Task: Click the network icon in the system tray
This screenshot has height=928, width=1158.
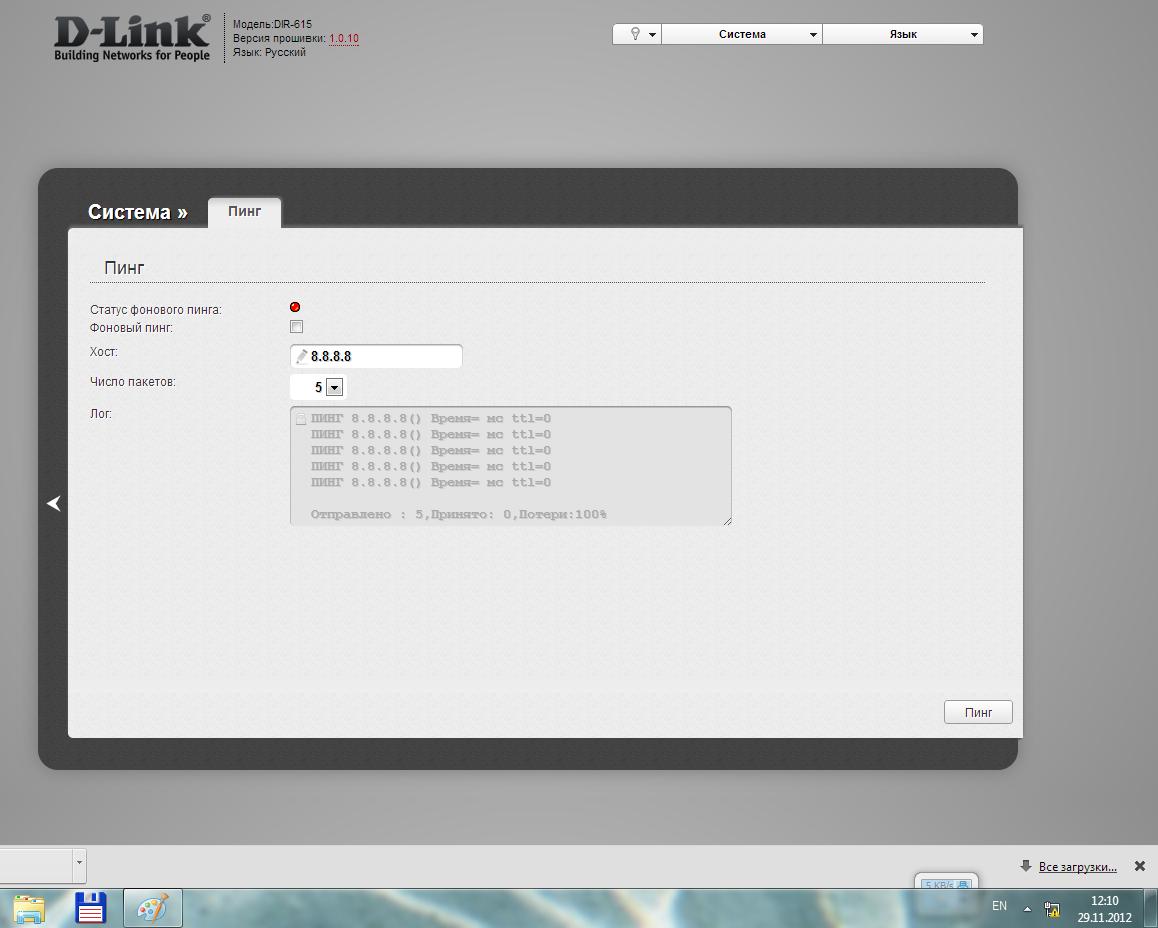Action: pyautogui.click(x=1052, y=908)
